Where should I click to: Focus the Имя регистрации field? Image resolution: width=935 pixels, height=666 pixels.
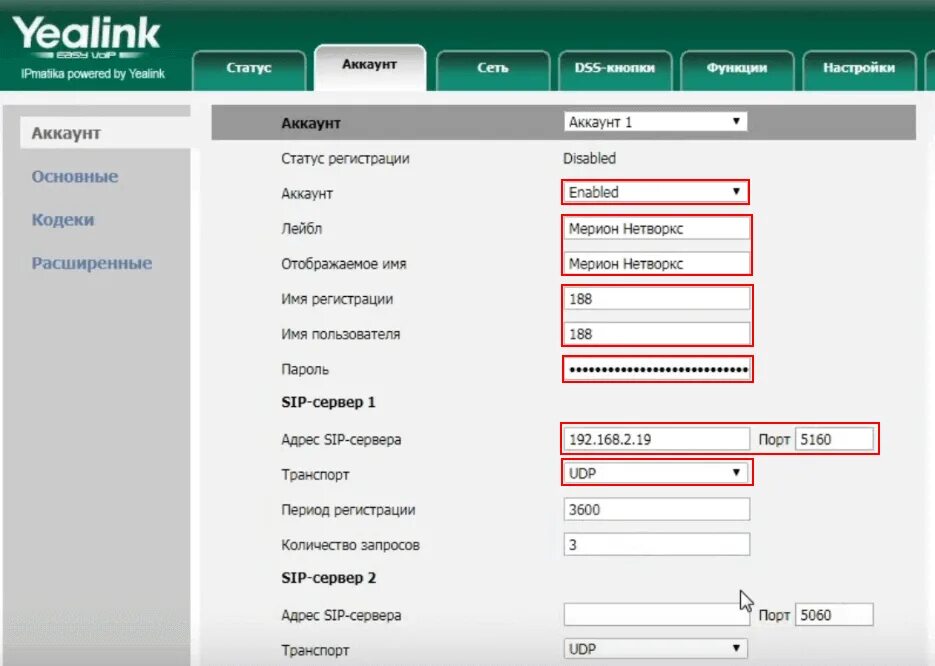tap(657, 299)
